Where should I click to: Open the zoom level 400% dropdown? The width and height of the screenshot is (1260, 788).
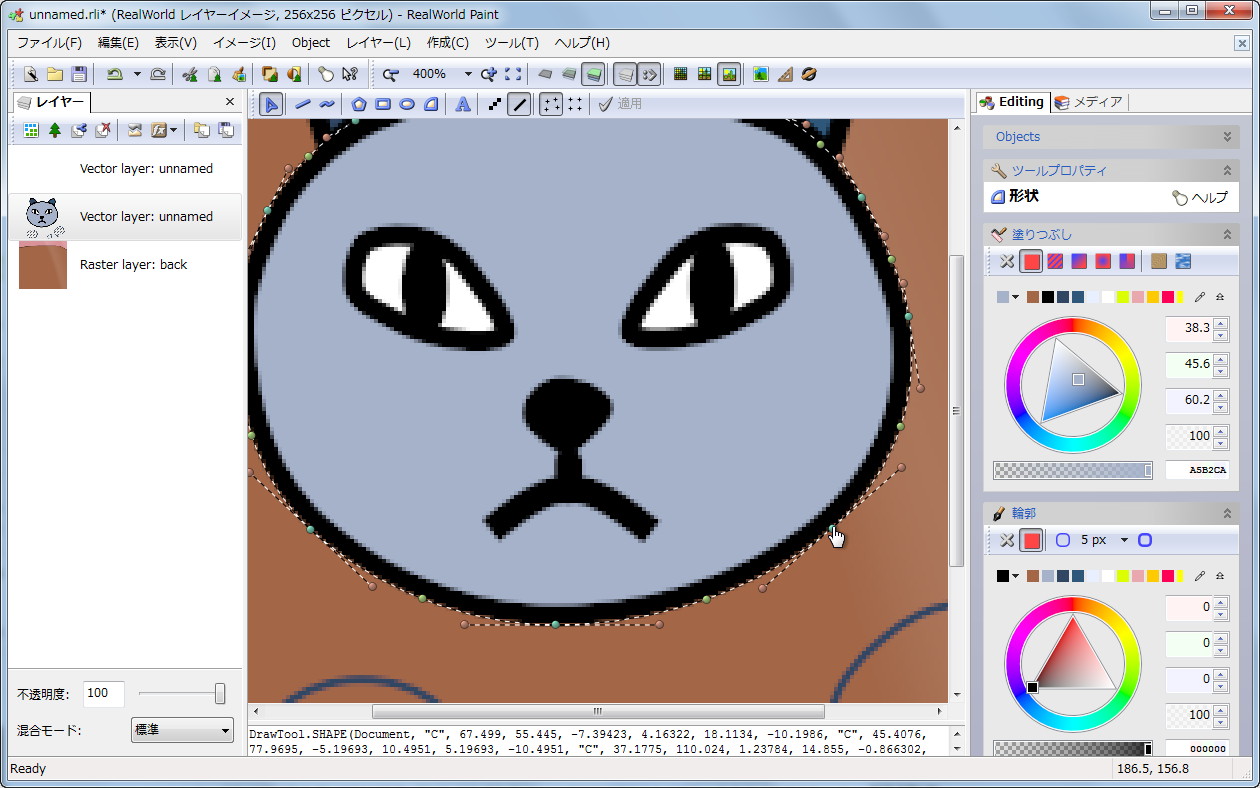pyautogui.click(x=468, y=74)
